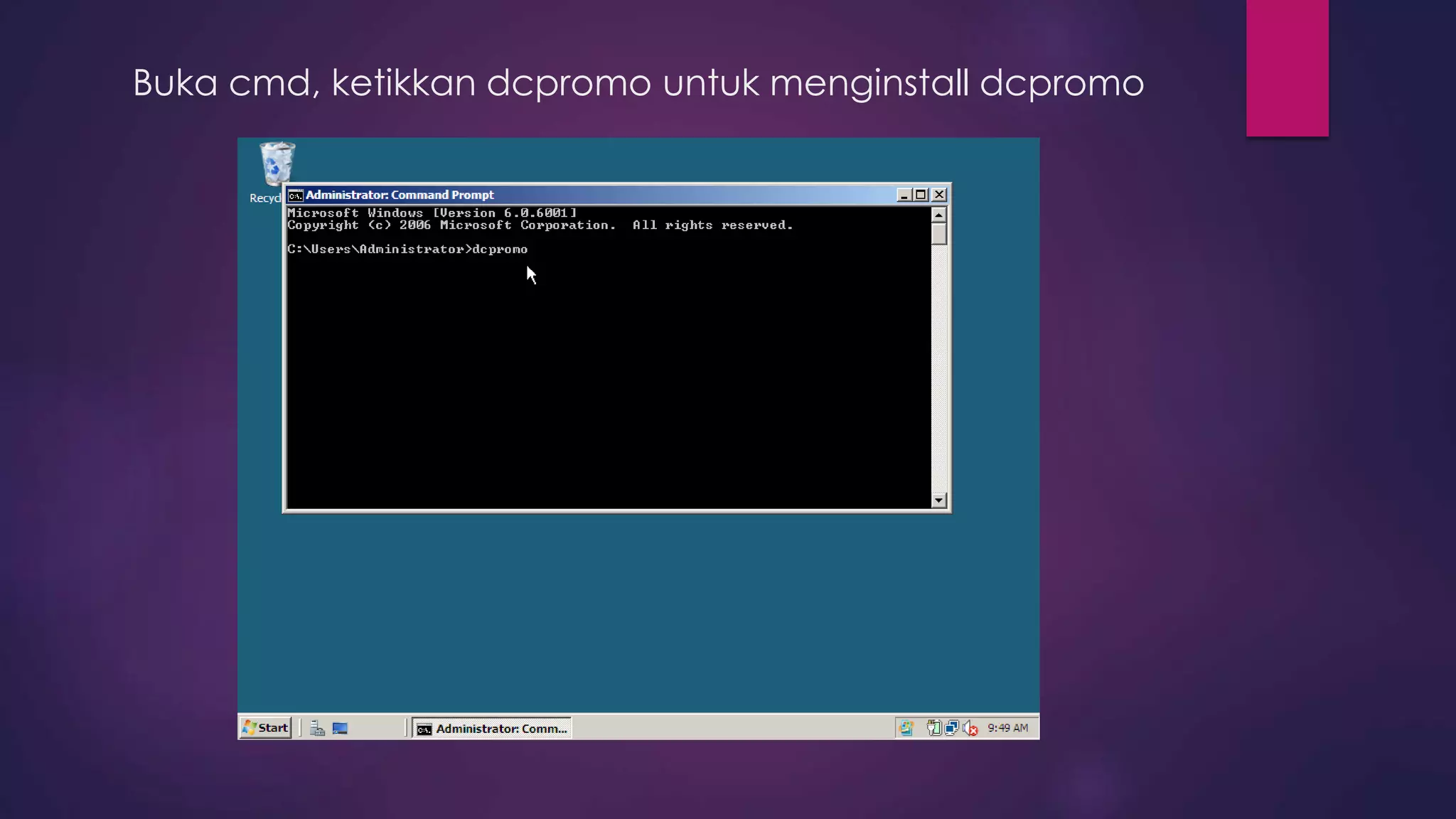The image size is (1456, 819).
Task: Maximize the Command Prompt window
Action: click(x=921, y=195)
